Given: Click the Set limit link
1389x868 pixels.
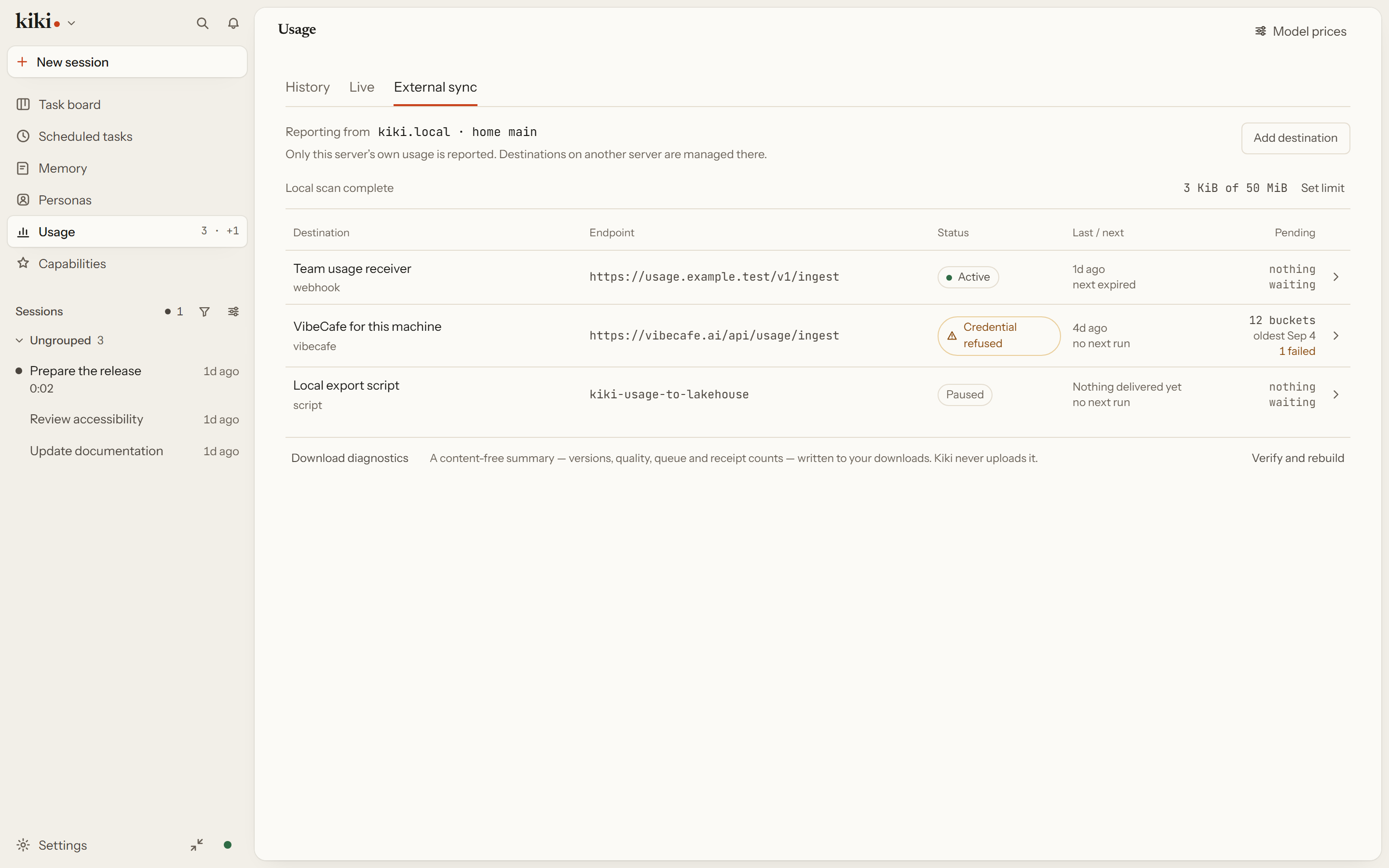Looking at the screenshot, I should click(1322, 188).
